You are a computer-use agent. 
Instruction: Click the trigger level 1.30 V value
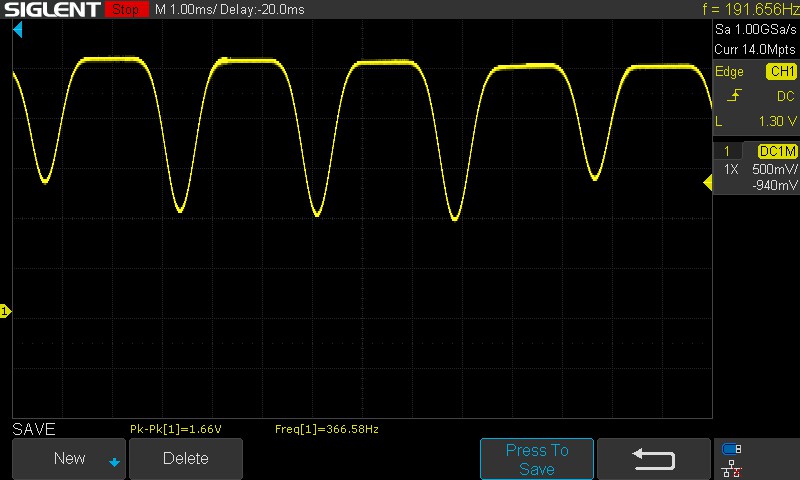point(777,121)
